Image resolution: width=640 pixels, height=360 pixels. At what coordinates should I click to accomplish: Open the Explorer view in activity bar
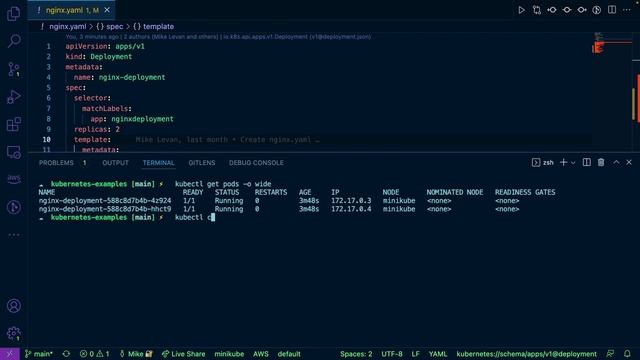pos(13,13)
